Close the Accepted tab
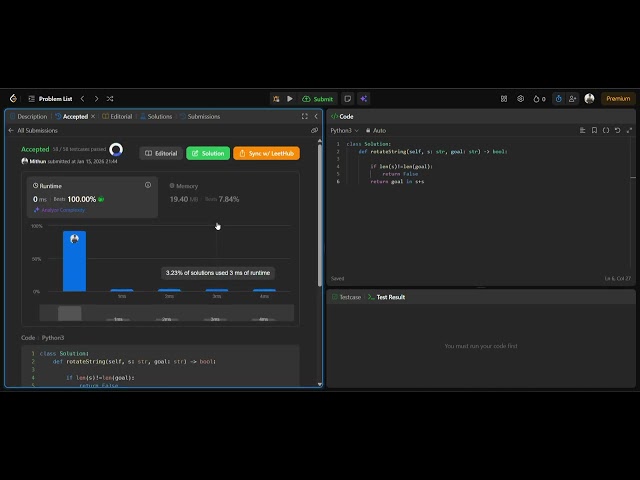640x480 pixels. [x=94, y=116]
